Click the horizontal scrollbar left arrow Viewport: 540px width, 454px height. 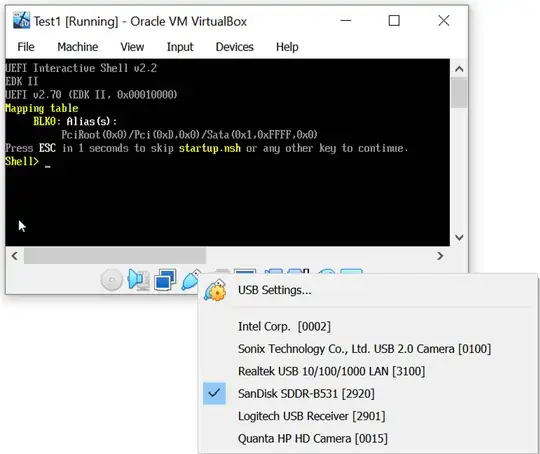click(14, 256)
